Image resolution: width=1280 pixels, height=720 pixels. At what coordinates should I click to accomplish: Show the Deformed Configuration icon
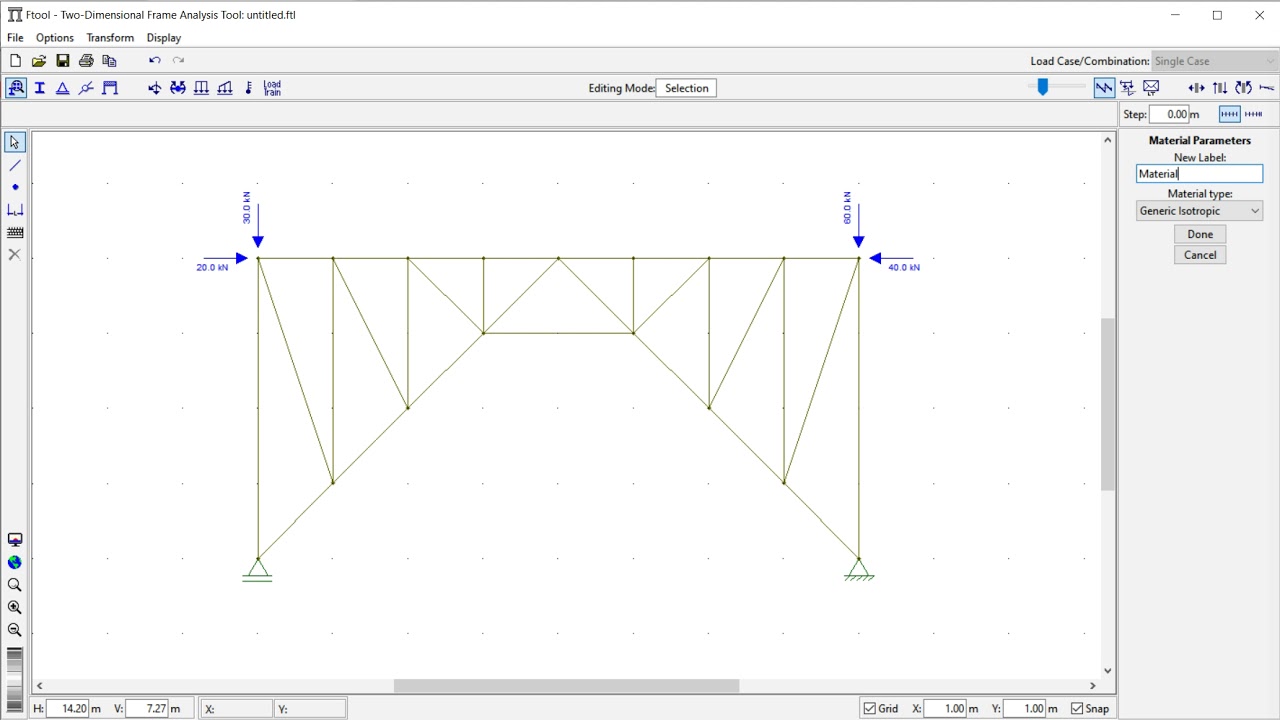click(1266, 88)
